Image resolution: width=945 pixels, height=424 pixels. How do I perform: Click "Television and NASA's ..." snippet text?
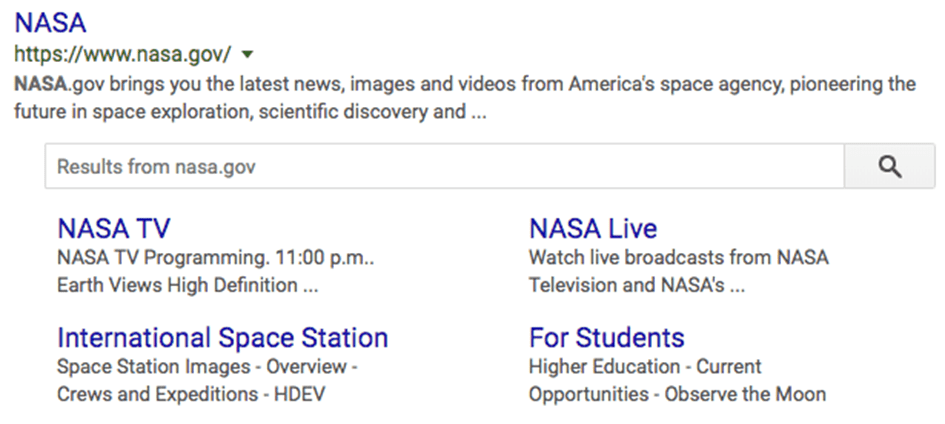[x=637, y=285]
